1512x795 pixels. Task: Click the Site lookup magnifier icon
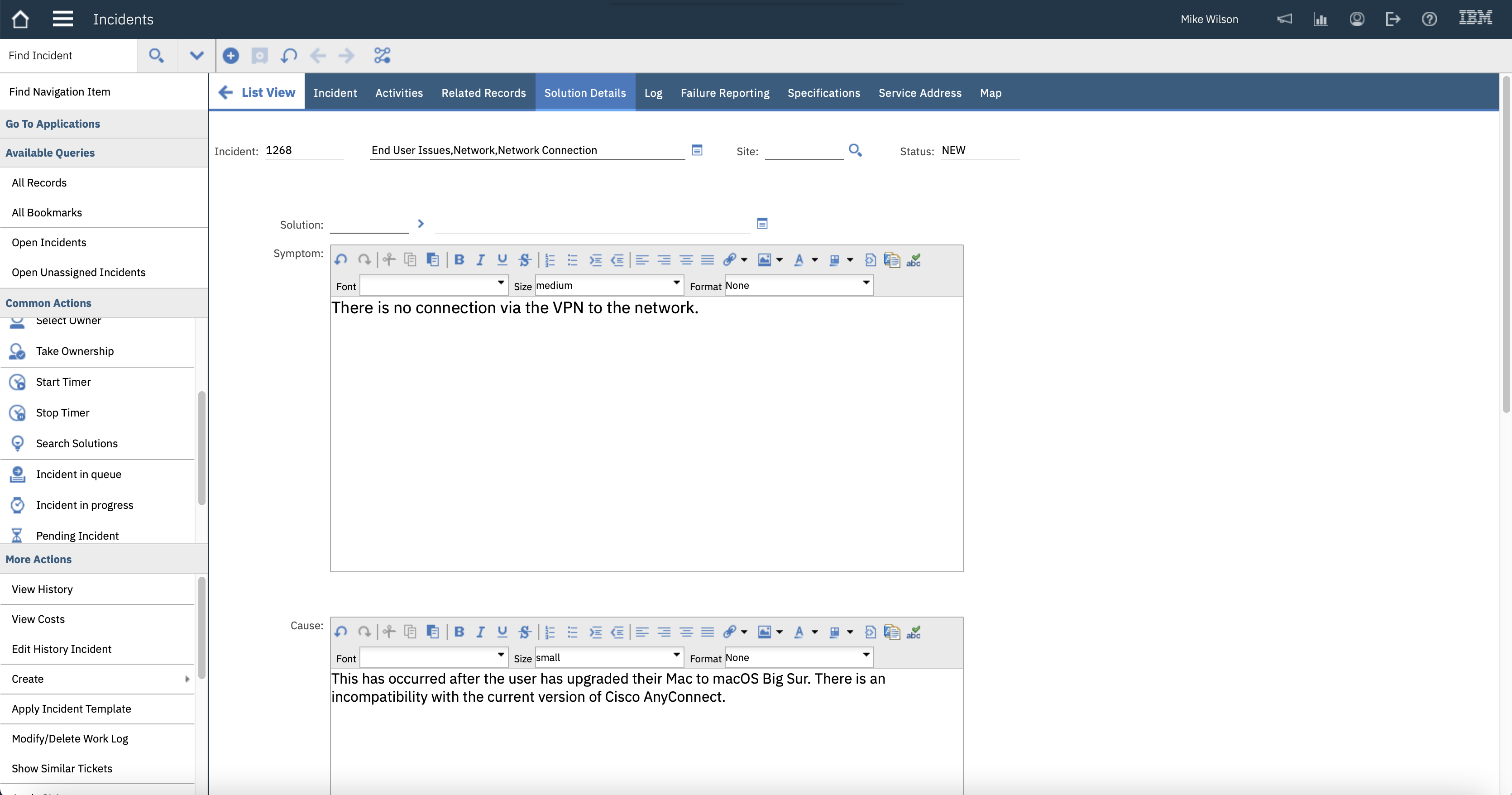[855, 150]
